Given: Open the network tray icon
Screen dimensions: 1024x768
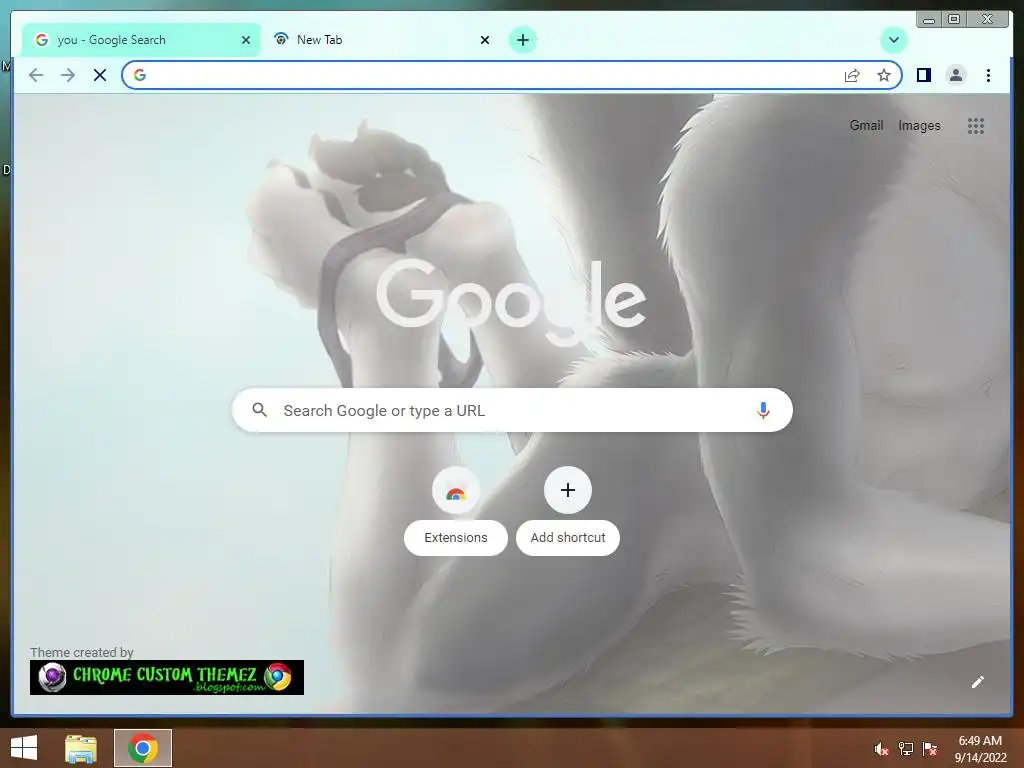Looking at the screenshot, I should [905, 748].
